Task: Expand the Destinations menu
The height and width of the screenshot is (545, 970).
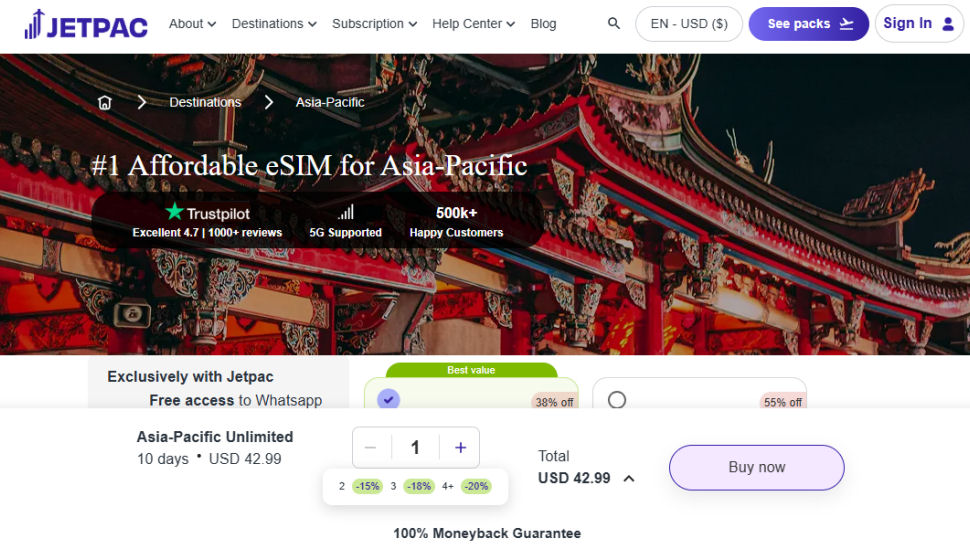Action: [x=274, y=24]
